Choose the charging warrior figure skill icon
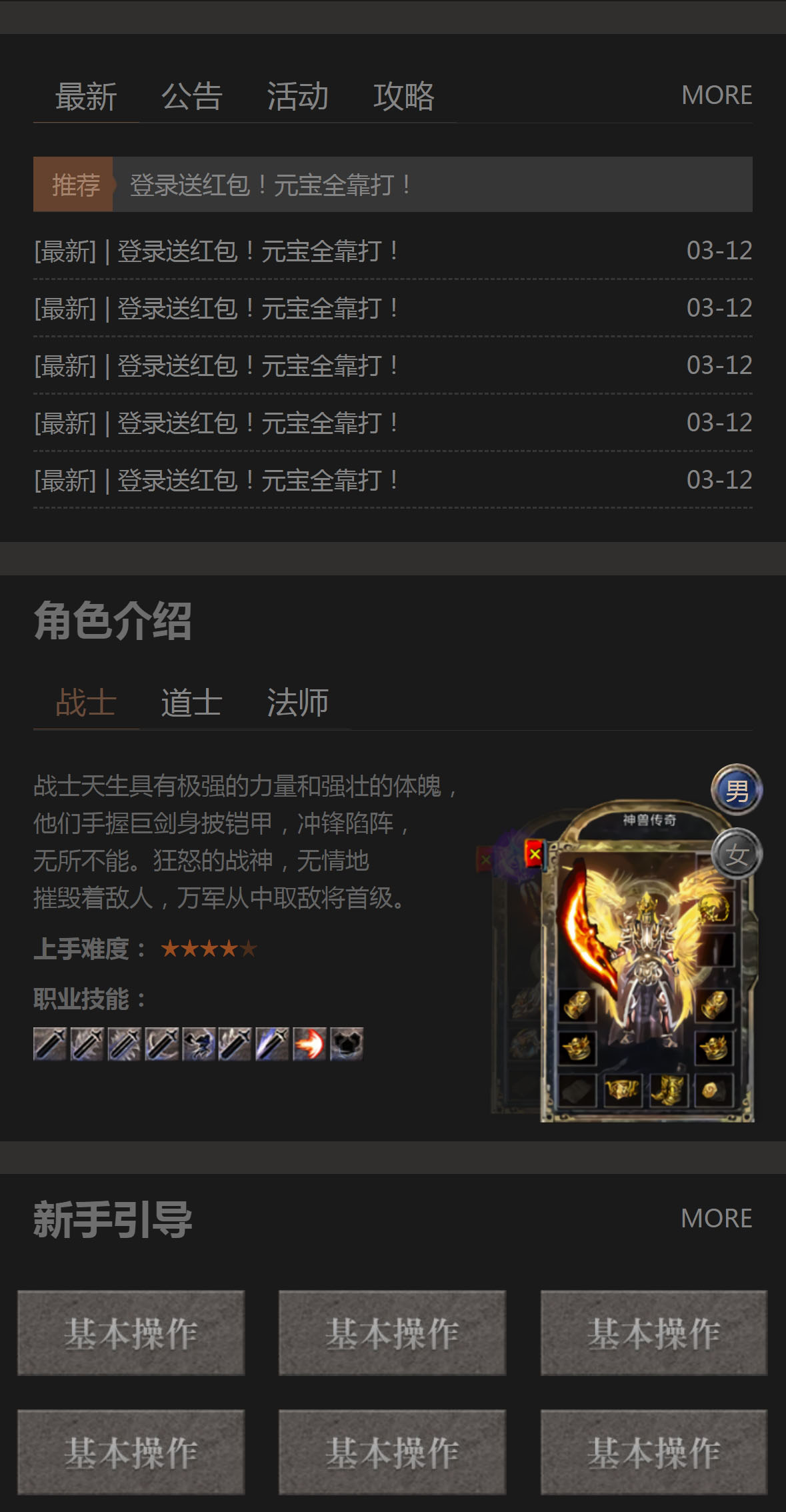Viewport: 786px width, 1512px height. click(199, 1043)
